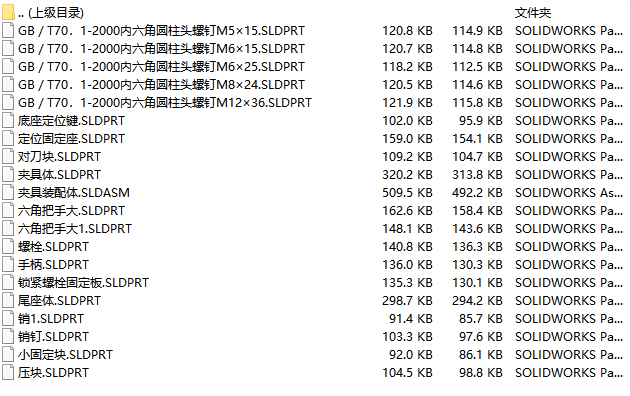Image resolution: width=630 pixels, height=396 pixels.
Task: Open the parent directory folder icon
Action: (8, 12)
